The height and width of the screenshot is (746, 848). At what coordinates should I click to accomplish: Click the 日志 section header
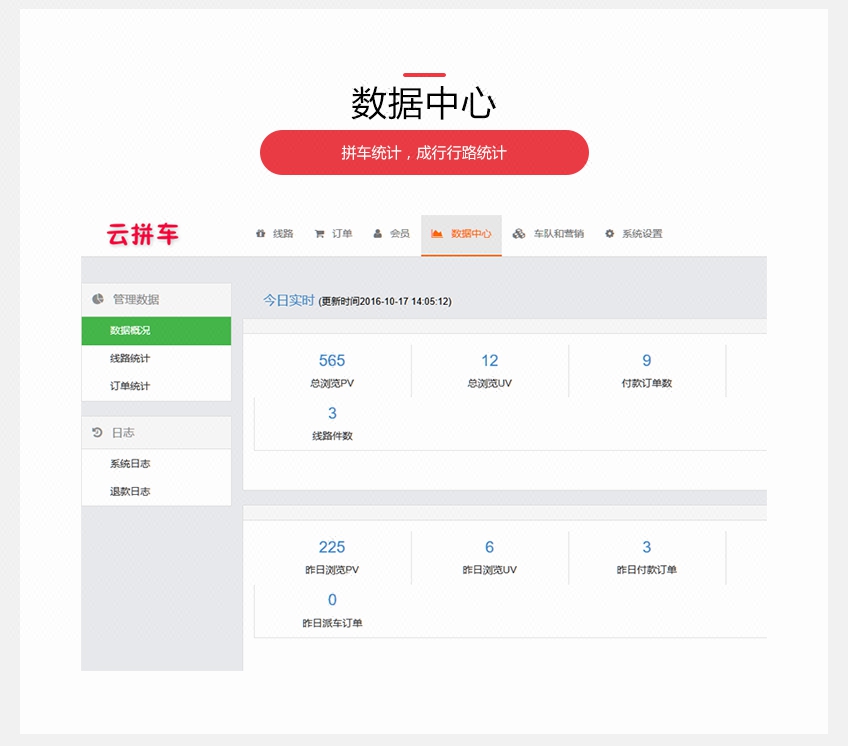156,433
